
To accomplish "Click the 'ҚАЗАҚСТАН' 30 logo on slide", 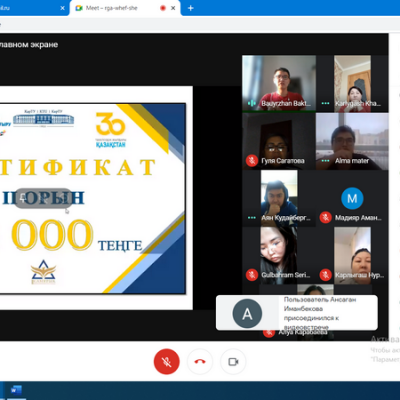I will pyautogui.click(x=110, y=130).
